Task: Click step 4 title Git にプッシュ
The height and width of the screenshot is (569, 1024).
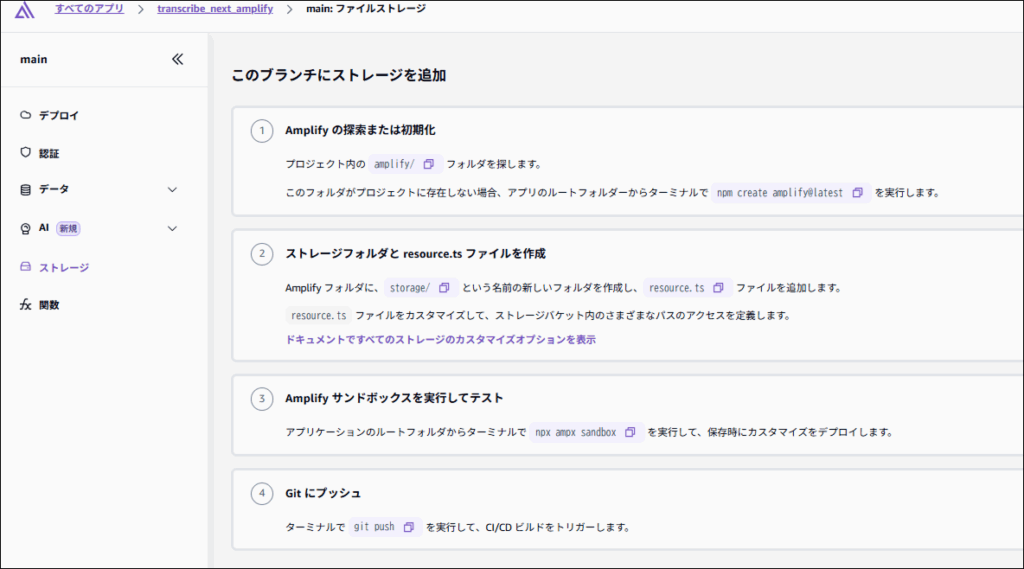Action: (323, 493)
